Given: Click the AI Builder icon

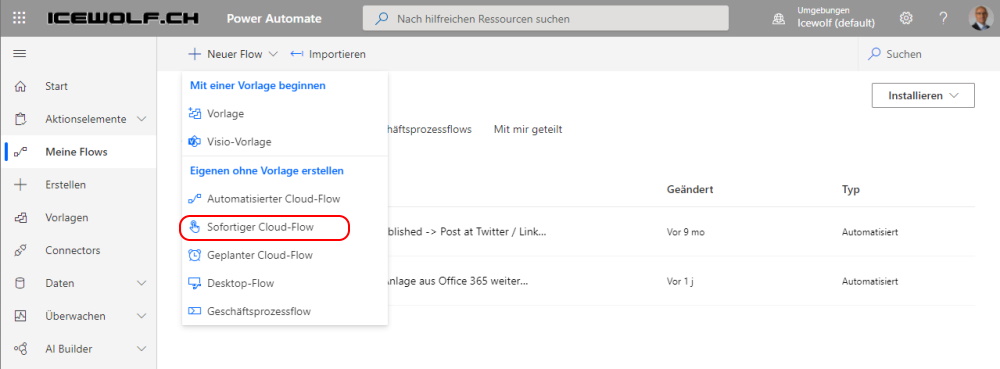Looking at the screenshot, I should (x=20, y=349).
